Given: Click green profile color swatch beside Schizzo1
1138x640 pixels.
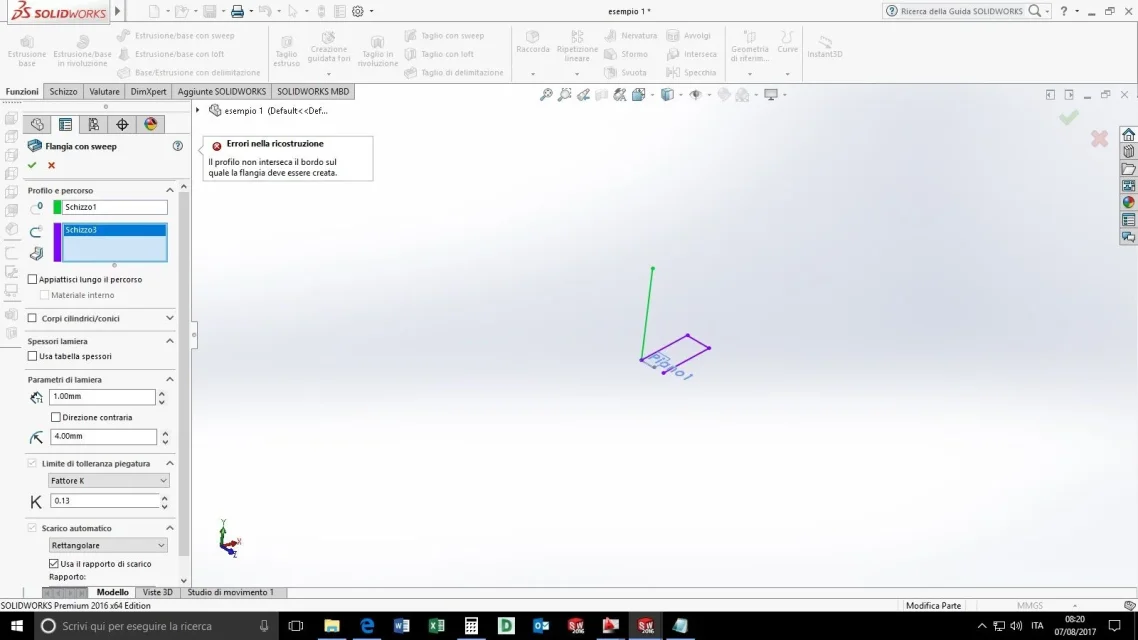Looking at the screenshot, I should 57,207.
